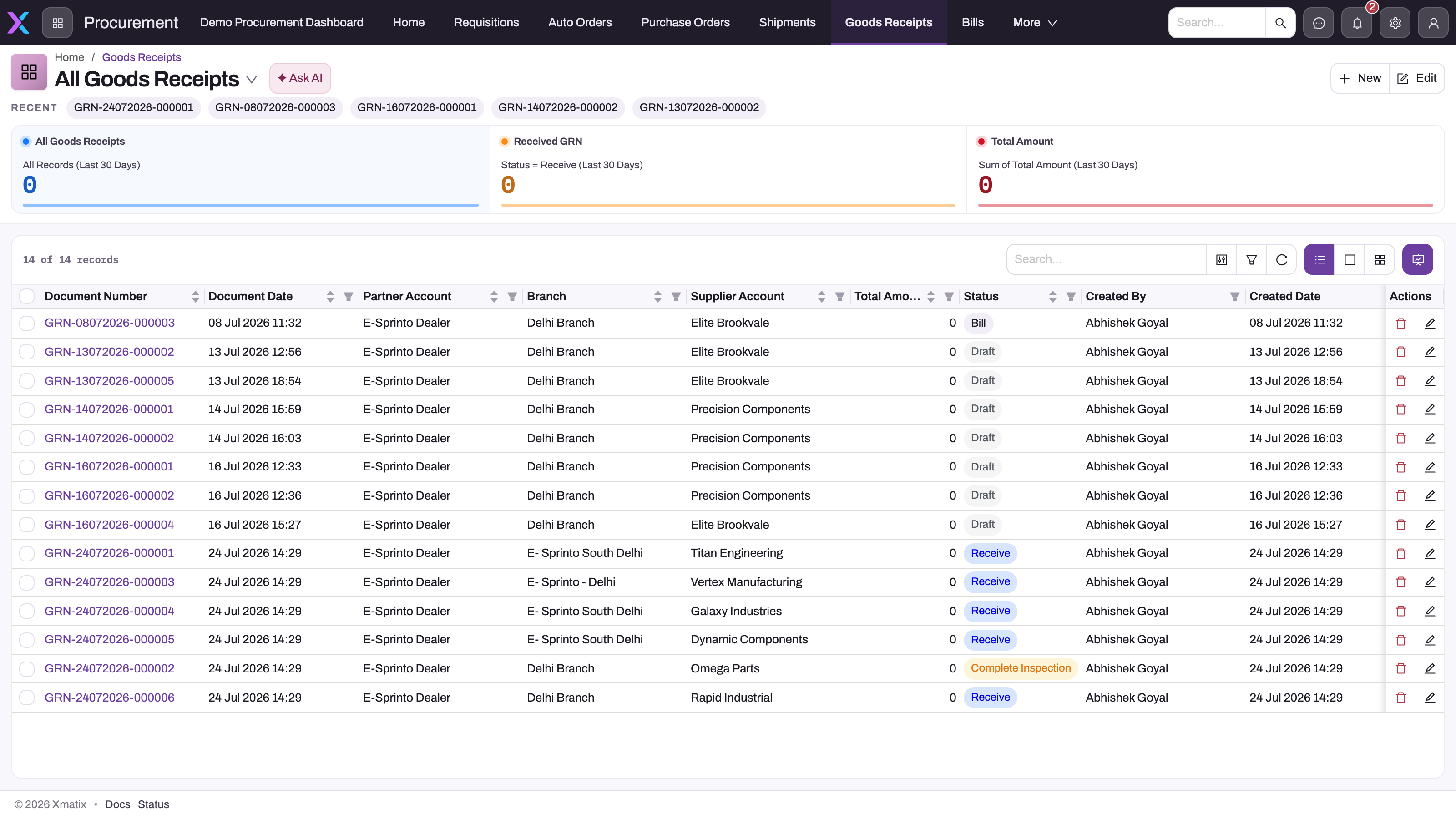Filter the Partner Account column
Image resolution: width=1456 pixels, height=819 pixels.
point(512,296)
